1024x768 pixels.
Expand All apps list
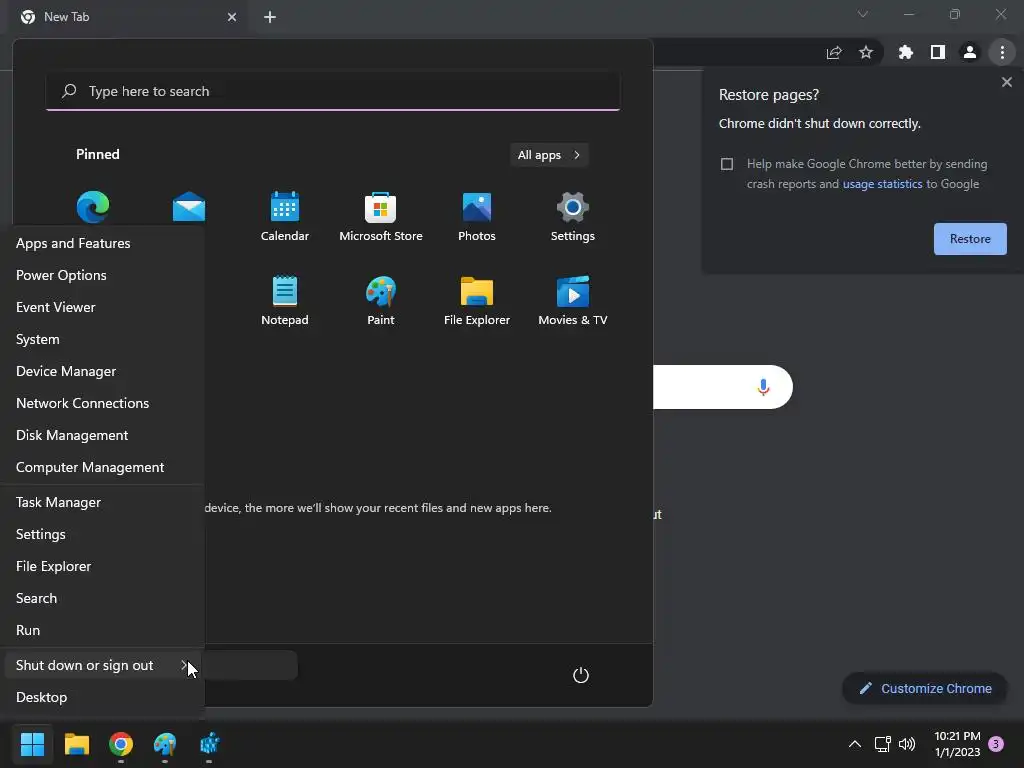point(549,155)
